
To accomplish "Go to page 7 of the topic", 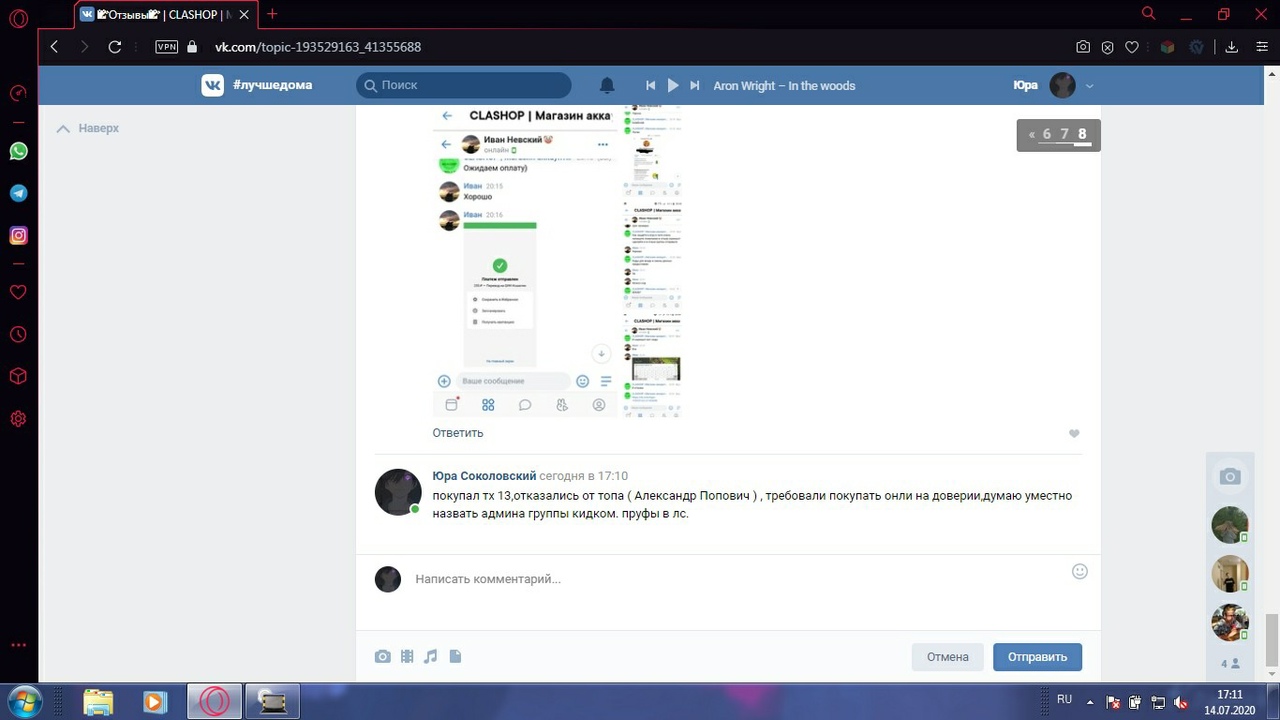I will tap(1064, 134).
